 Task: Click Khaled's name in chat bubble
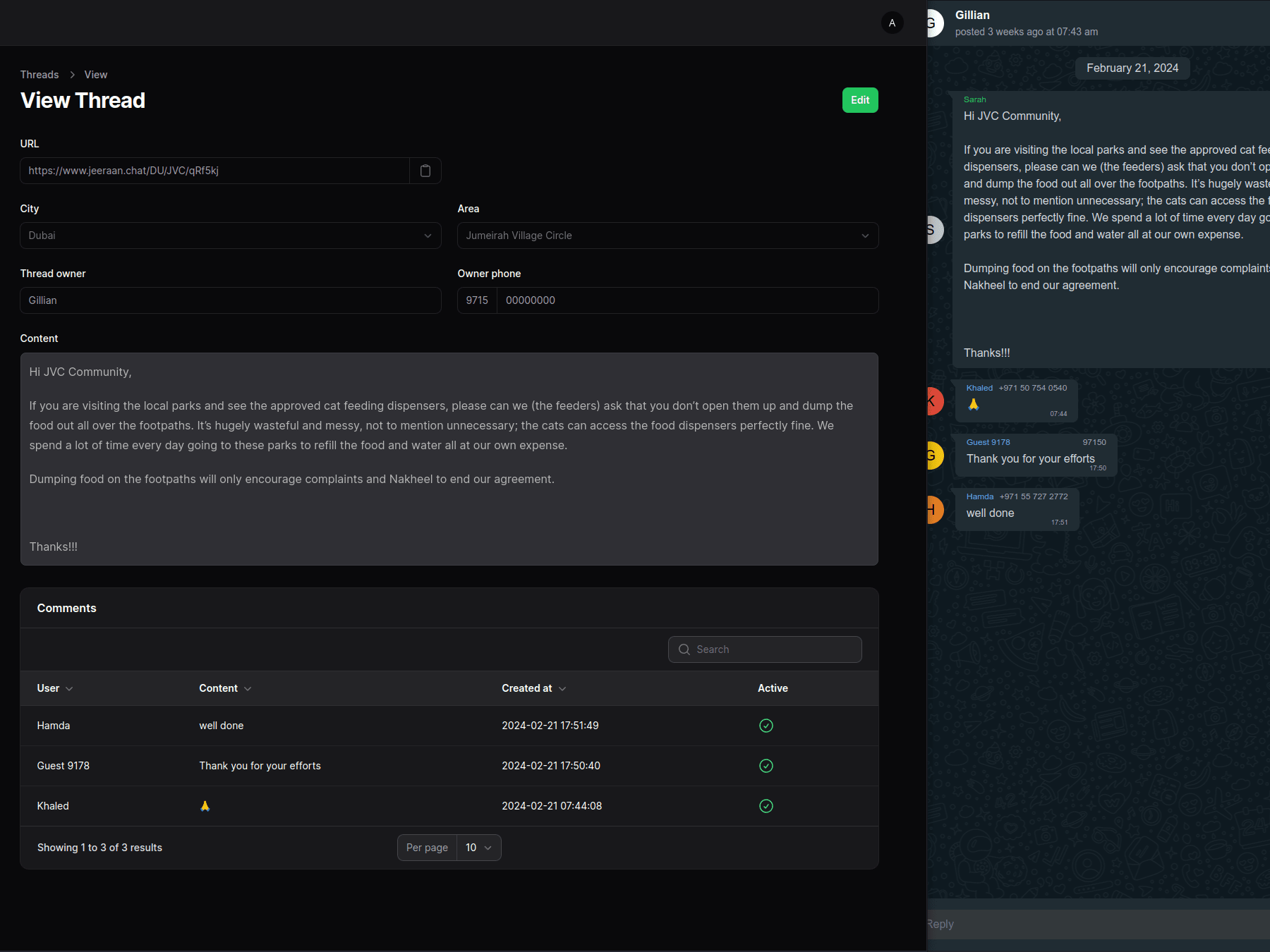coord(979,388)
